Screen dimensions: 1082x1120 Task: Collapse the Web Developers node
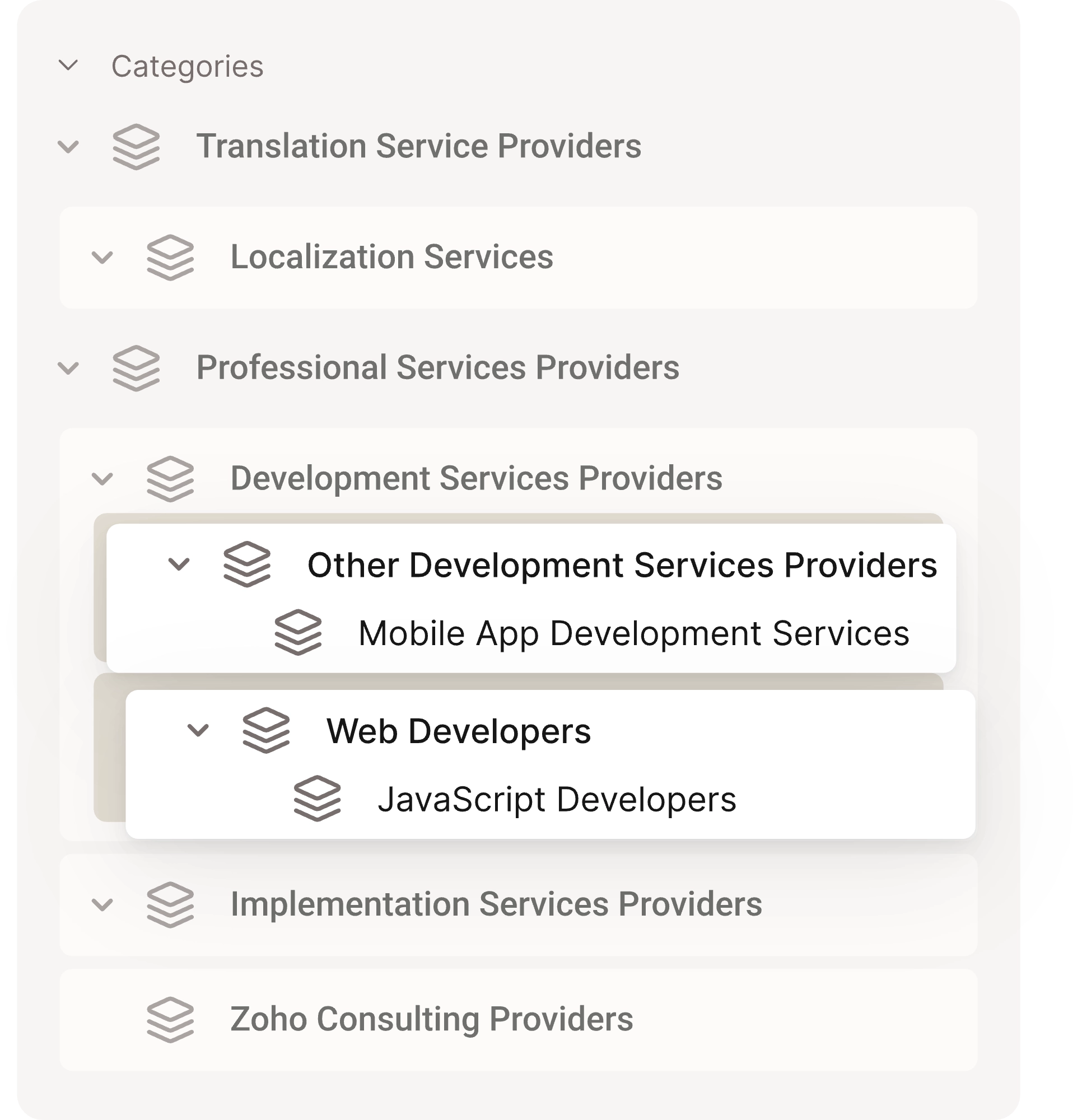[198, 731]
